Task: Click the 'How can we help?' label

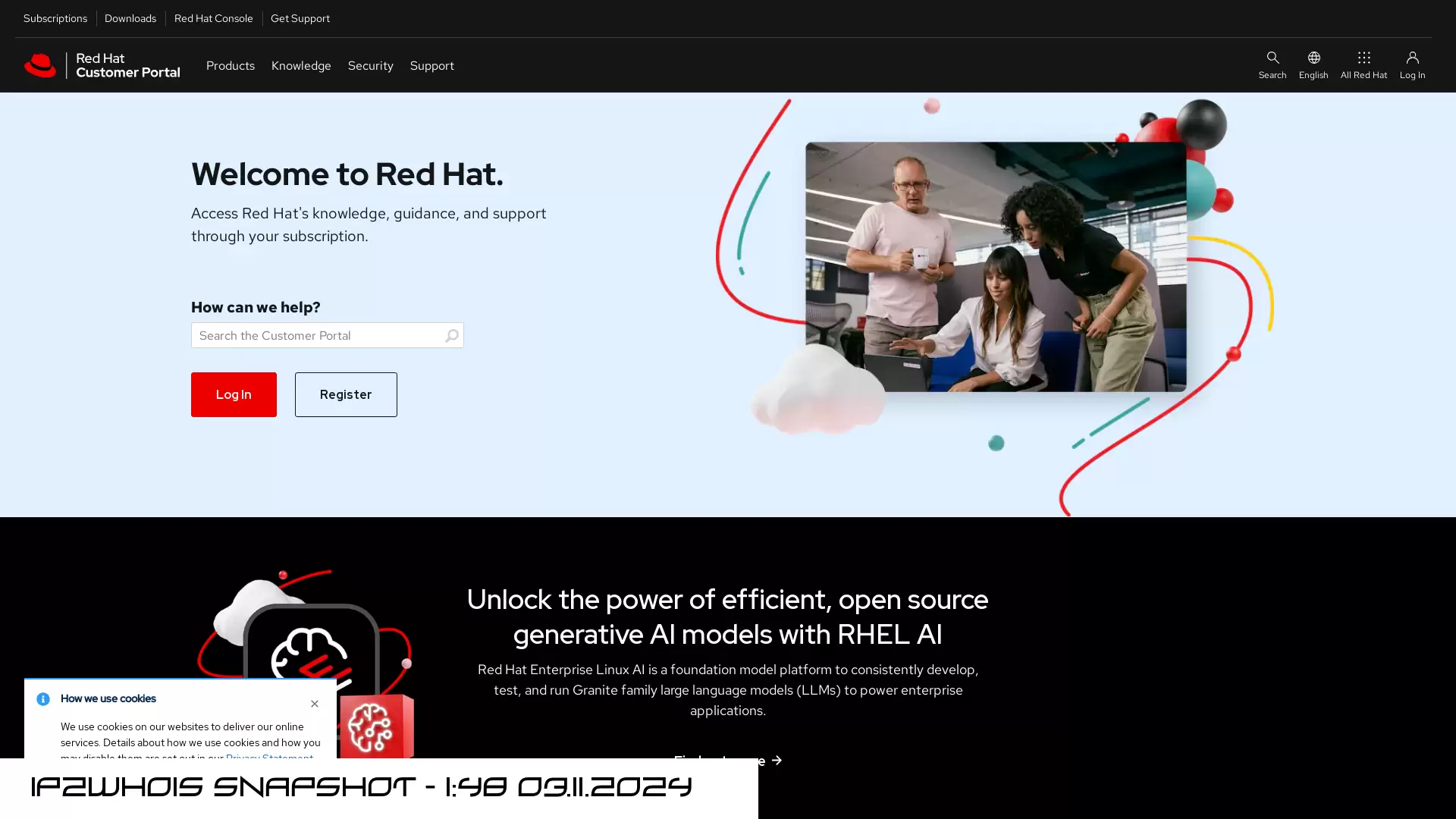Action: point(256,307)
